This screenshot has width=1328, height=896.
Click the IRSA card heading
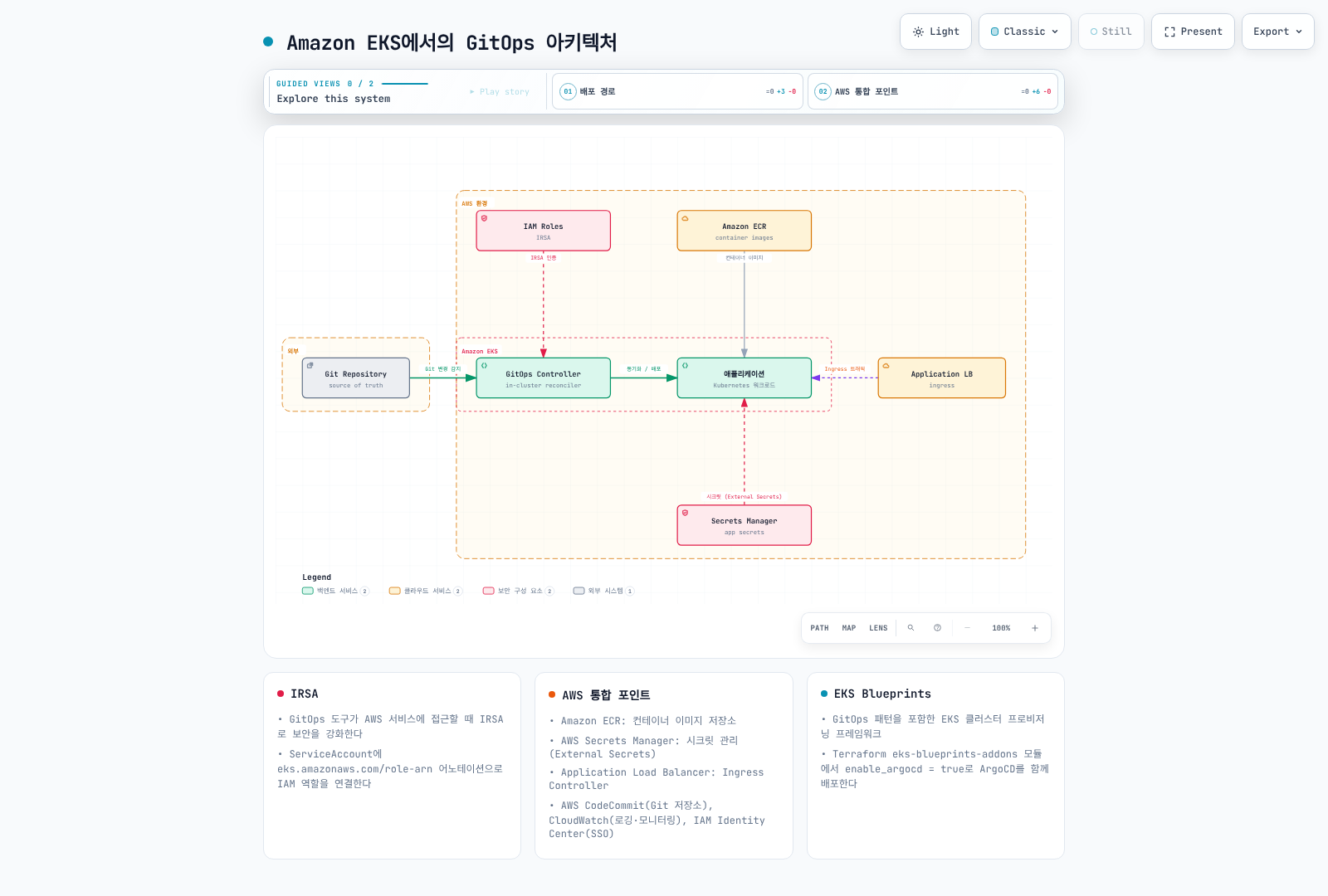click(305, 694)
